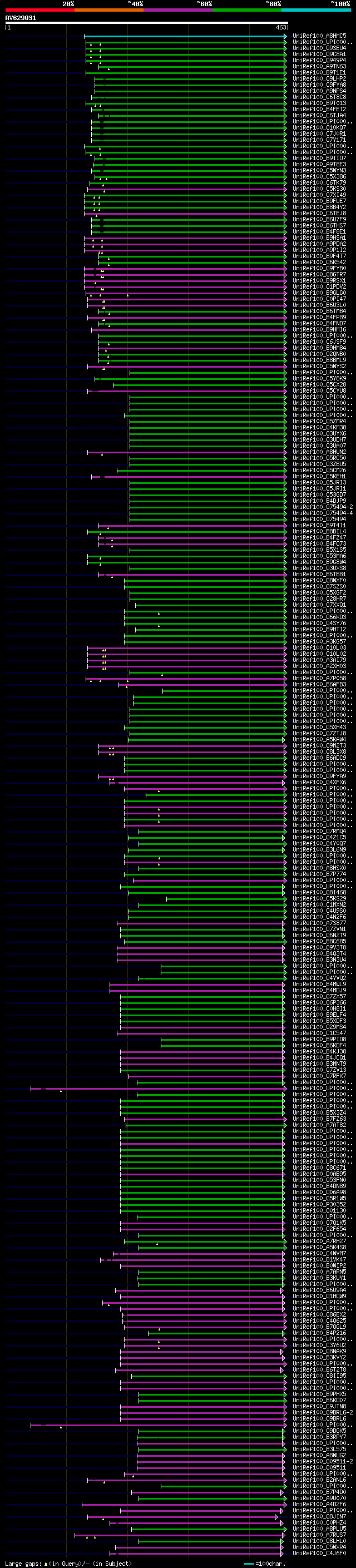
Task: Click the purple alignment bar of C5KS30
Action: pyautogui.click(x=187, y=189)
